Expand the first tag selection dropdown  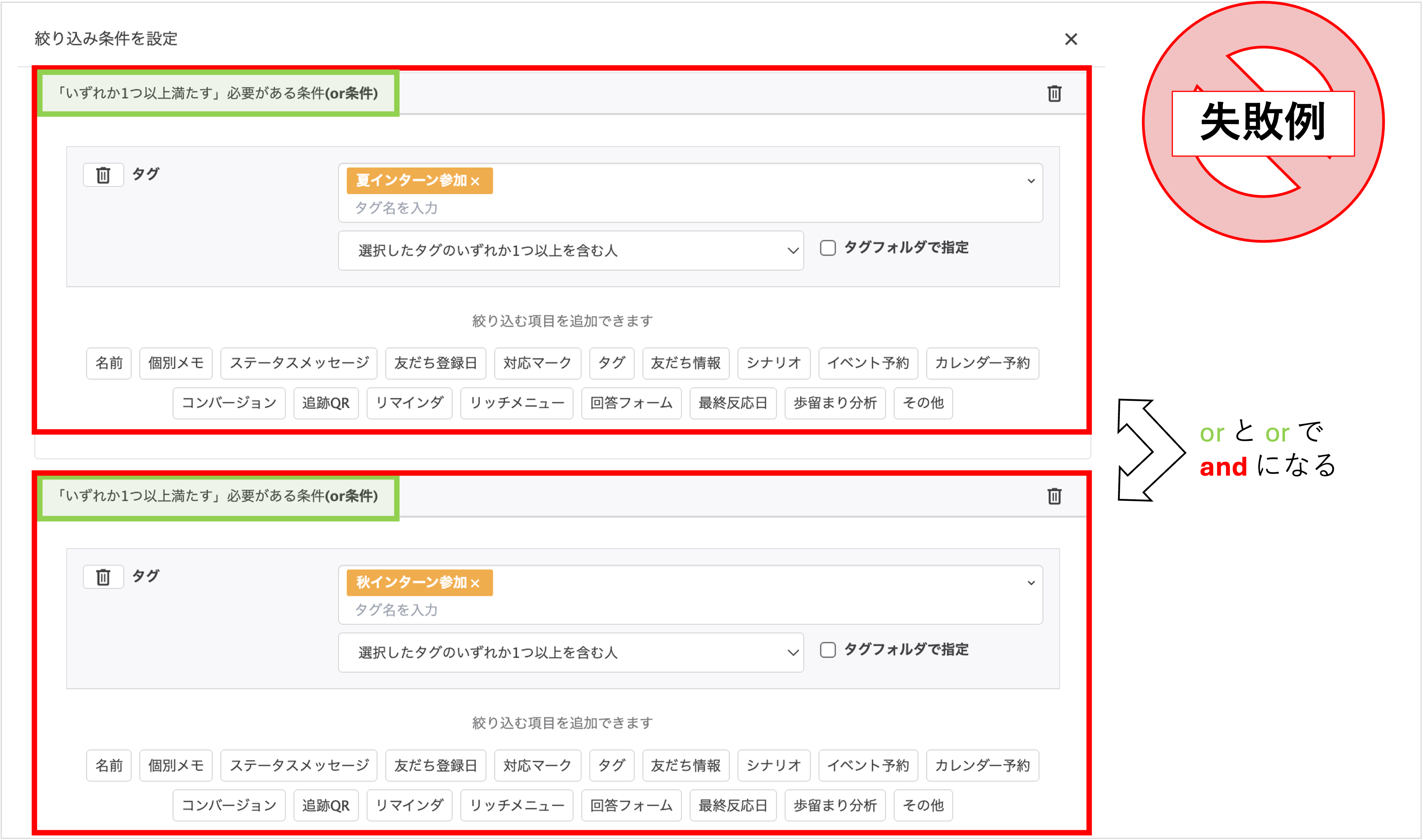pyautogui.click(x=1030, y=182)
